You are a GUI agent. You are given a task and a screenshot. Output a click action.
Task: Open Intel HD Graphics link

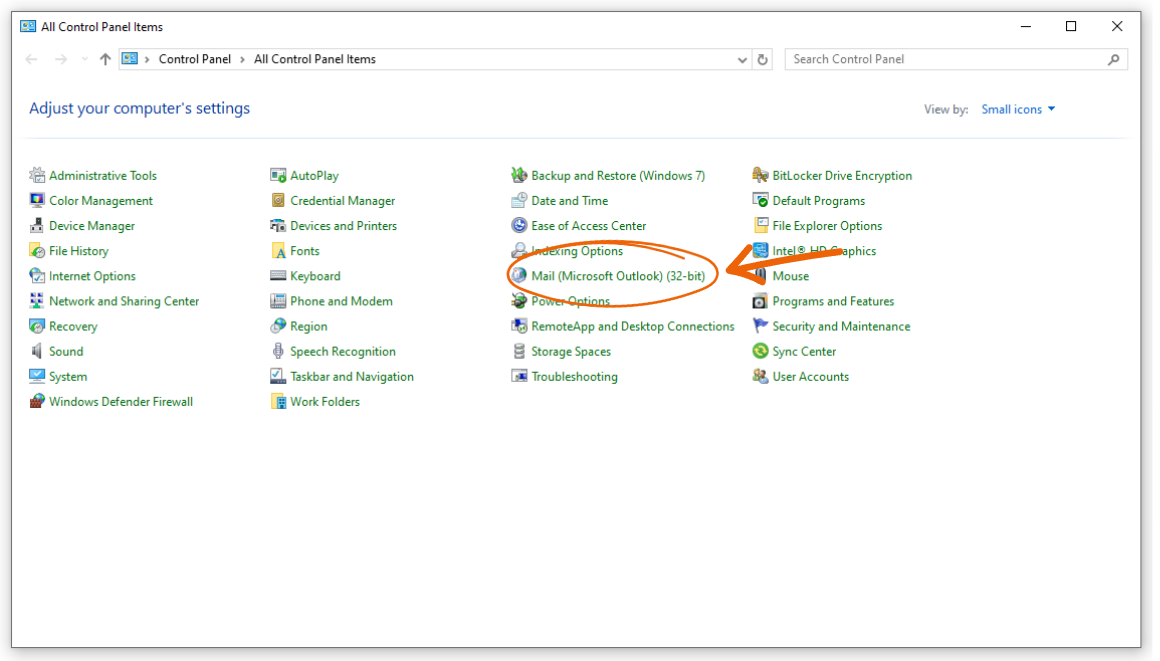click(x=824, y=251)
